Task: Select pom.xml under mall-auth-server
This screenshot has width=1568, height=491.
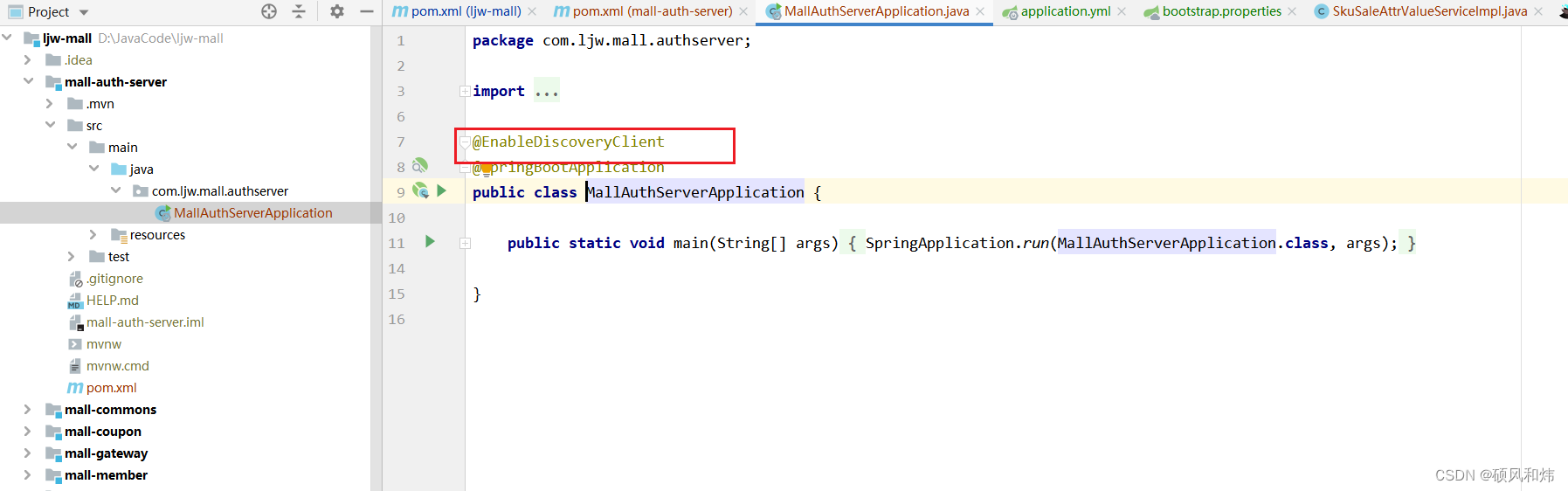Action: (111, 387)
